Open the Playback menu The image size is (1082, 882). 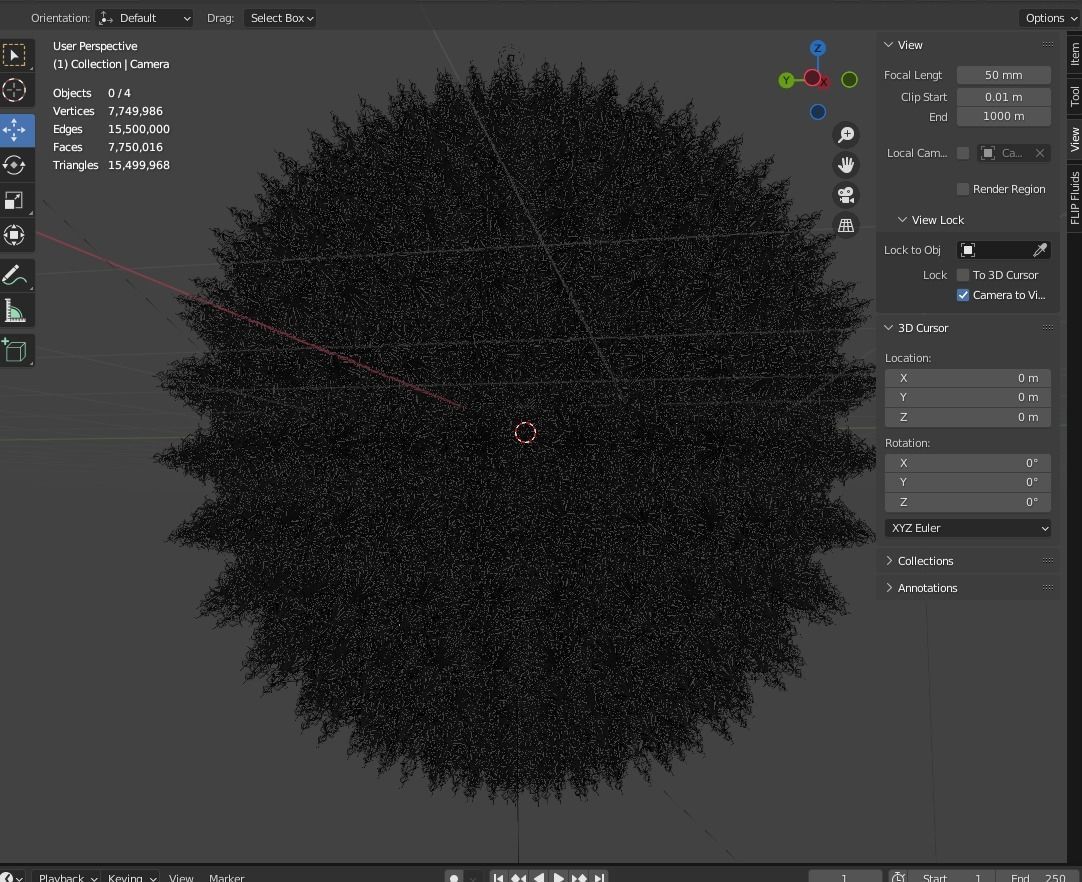point(67,878)
